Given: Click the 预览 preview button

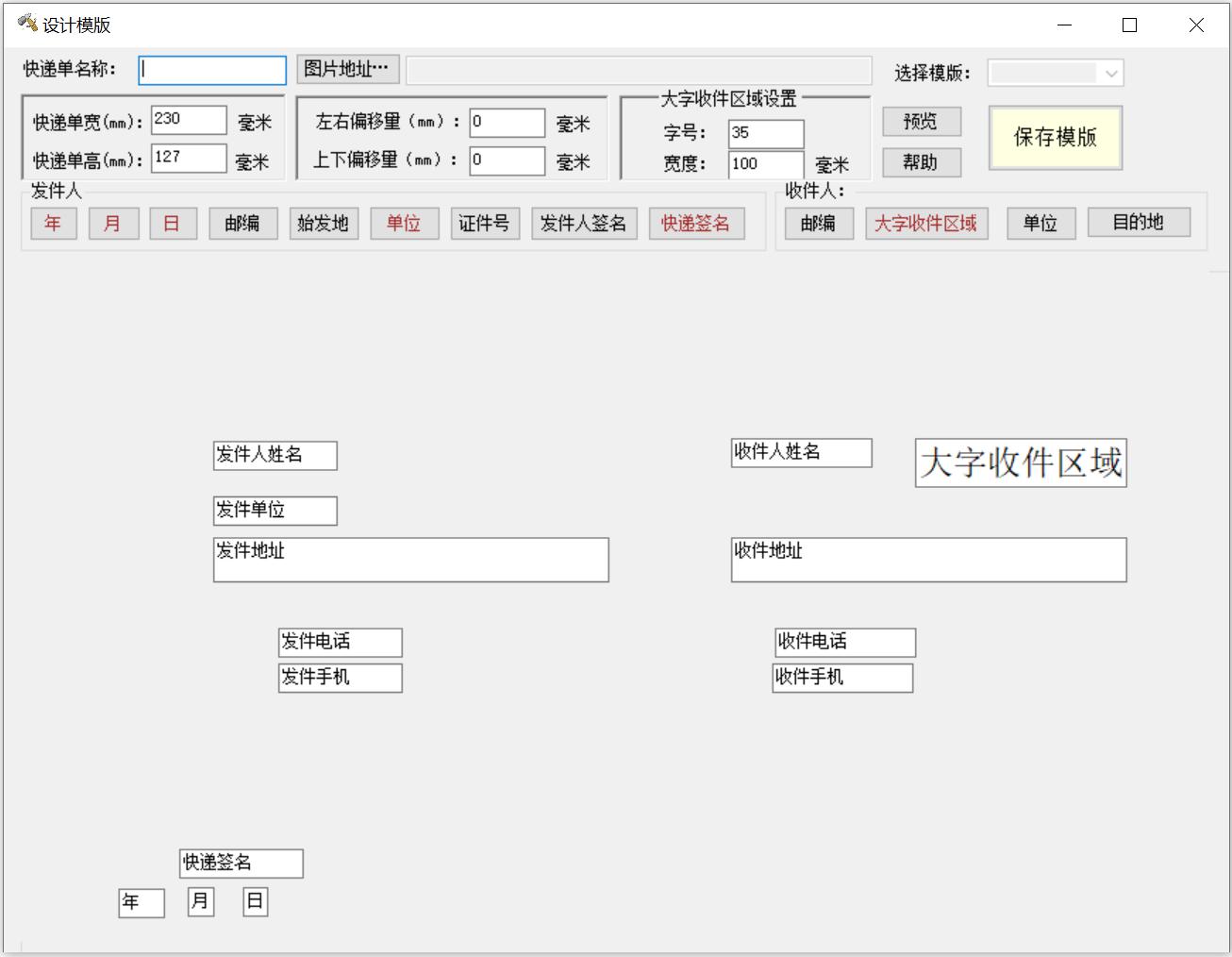Looking at the screenshot, I should pos(921,122).
